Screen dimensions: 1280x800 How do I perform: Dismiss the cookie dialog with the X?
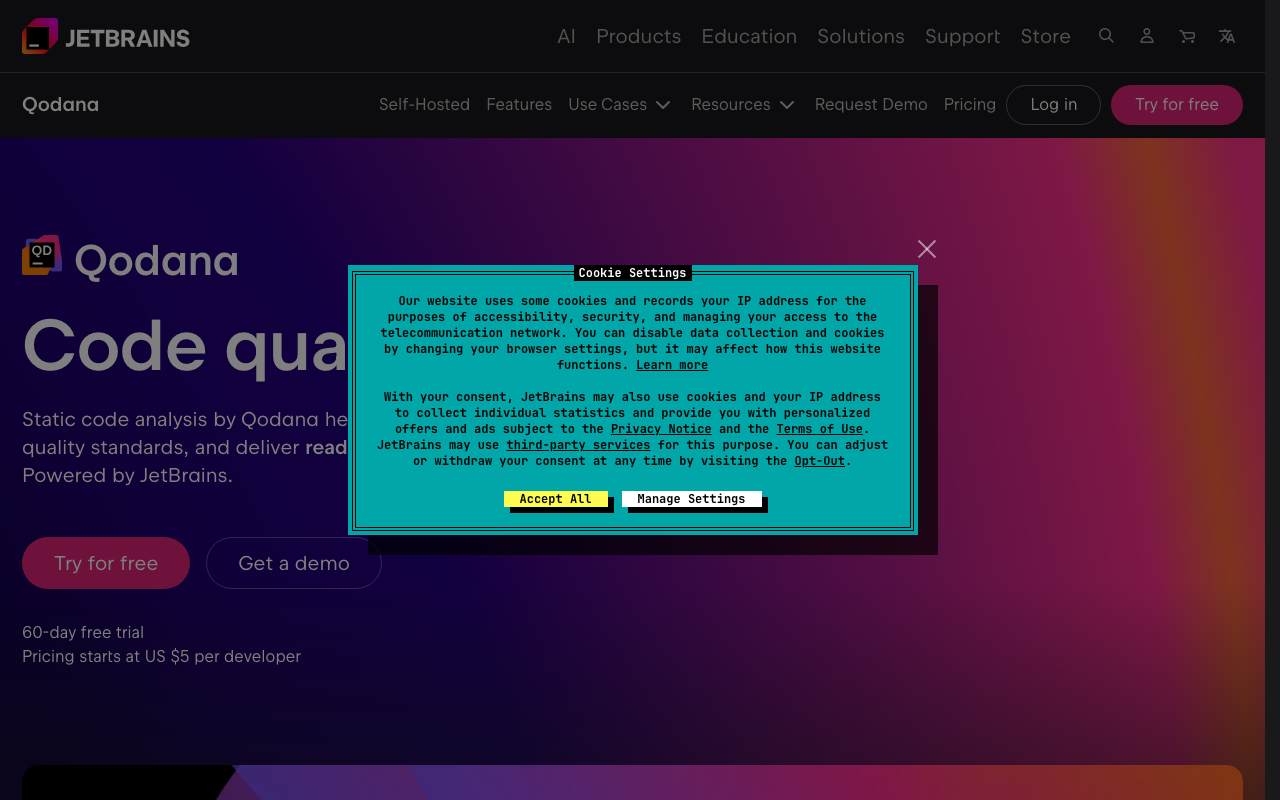[x=926, y=248]
